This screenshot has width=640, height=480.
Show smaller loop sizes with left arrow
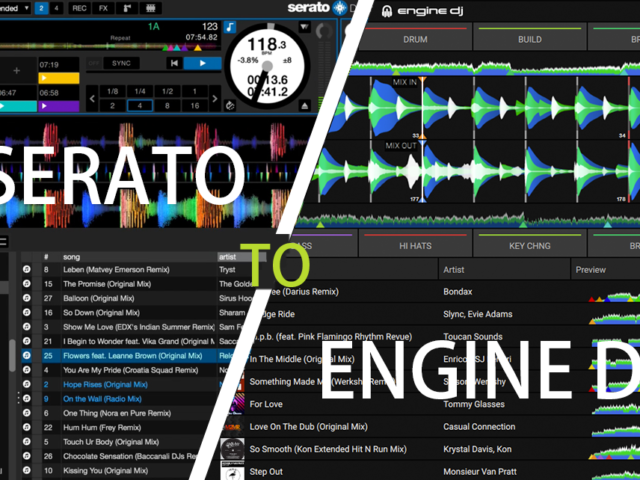92,99
